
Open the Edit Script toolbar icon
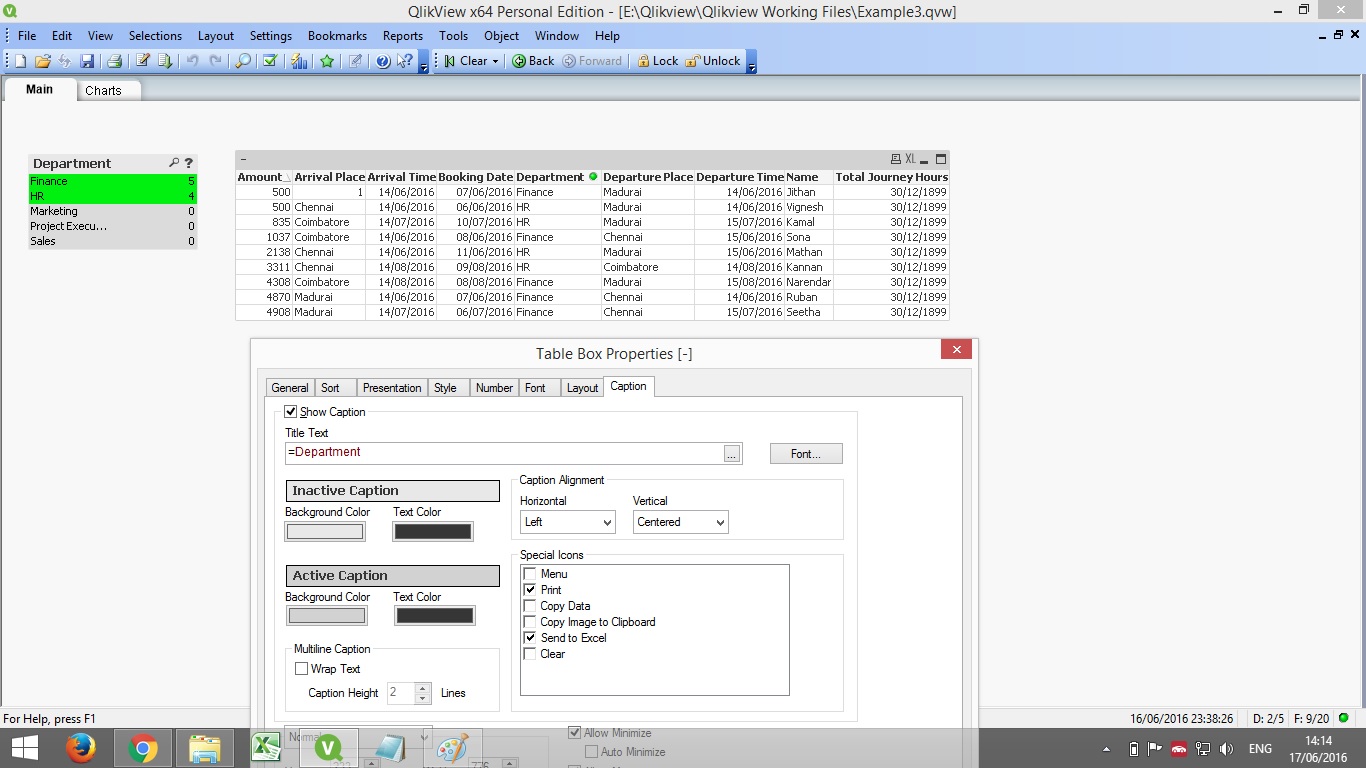pos(143,61)
